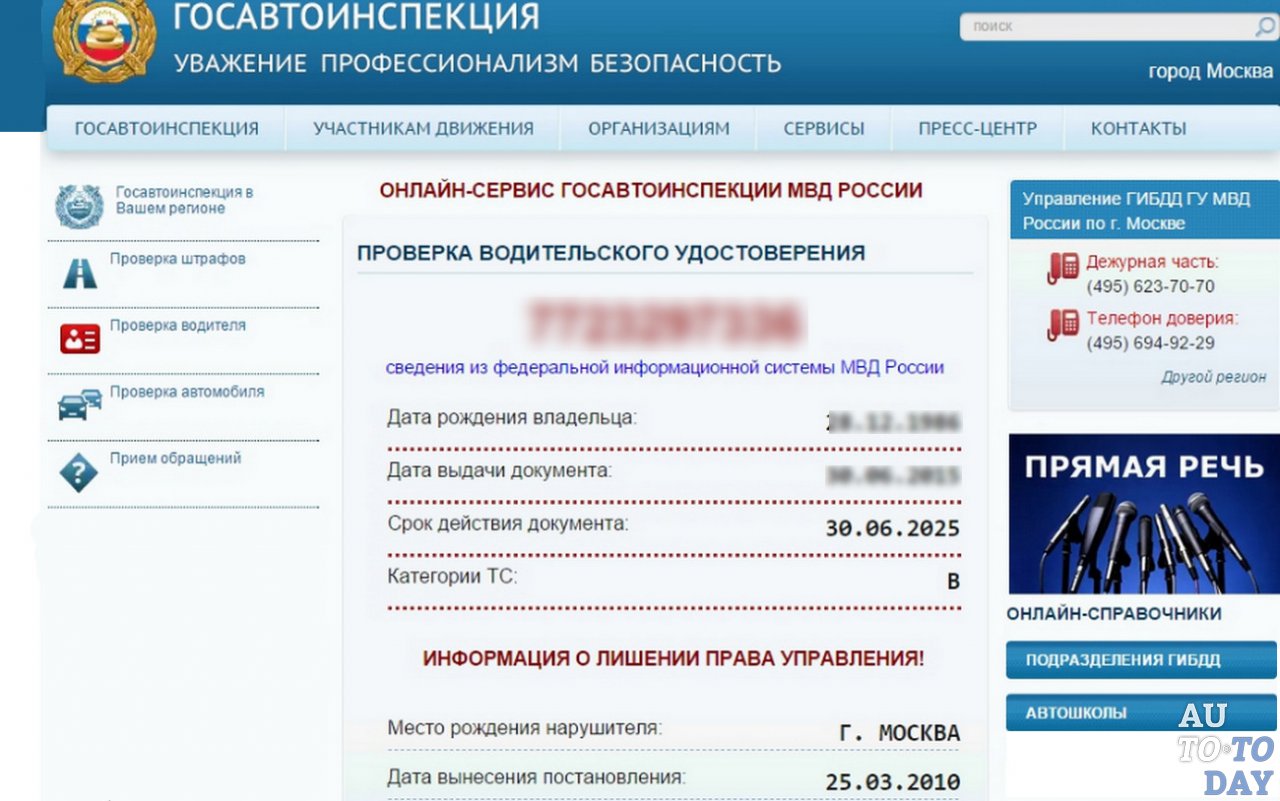Click the ГОСАВТОИНСПЕКЦИЯ site title
1280x801 pixels.
tap(357, 16)
